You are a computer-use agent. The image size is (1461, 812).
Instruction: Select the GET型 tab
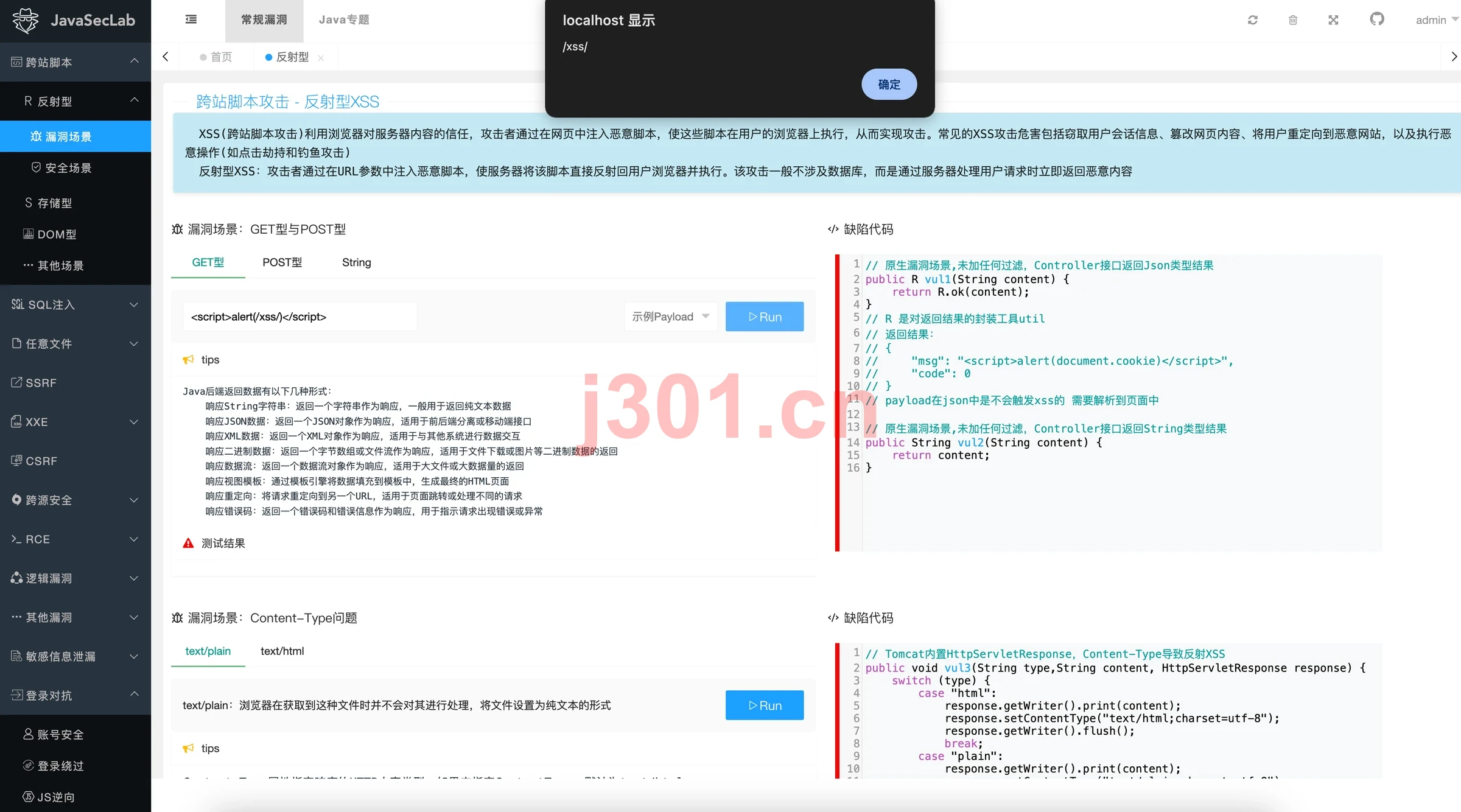[208, 262]
